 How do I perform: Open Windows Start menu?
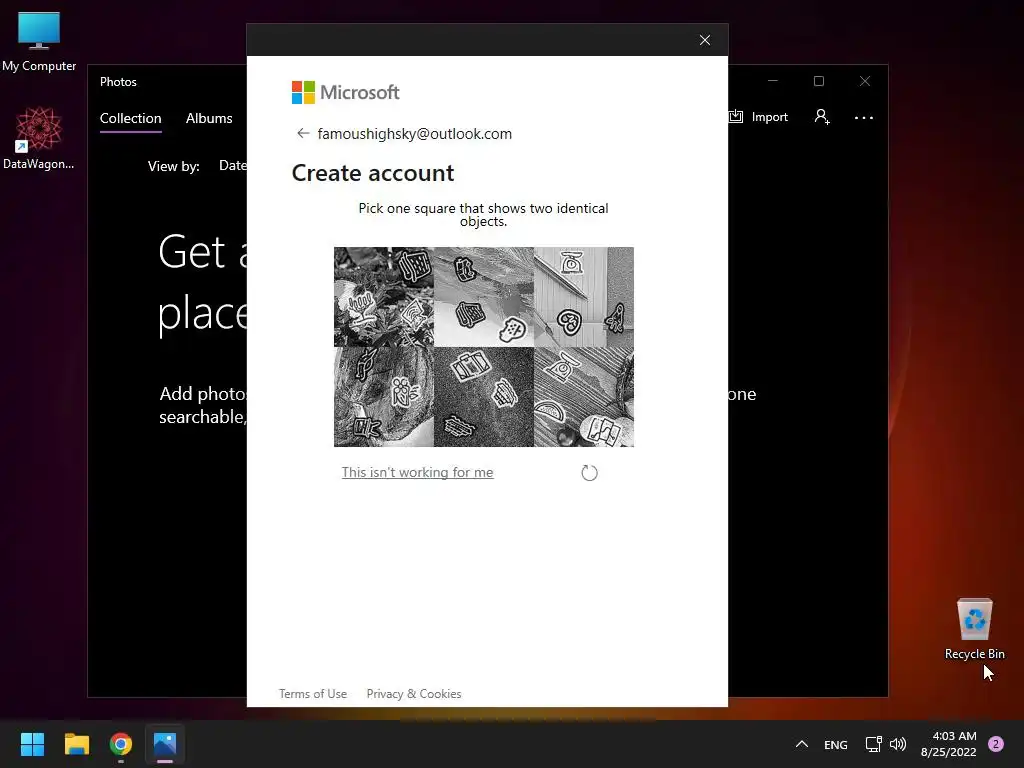32,744
